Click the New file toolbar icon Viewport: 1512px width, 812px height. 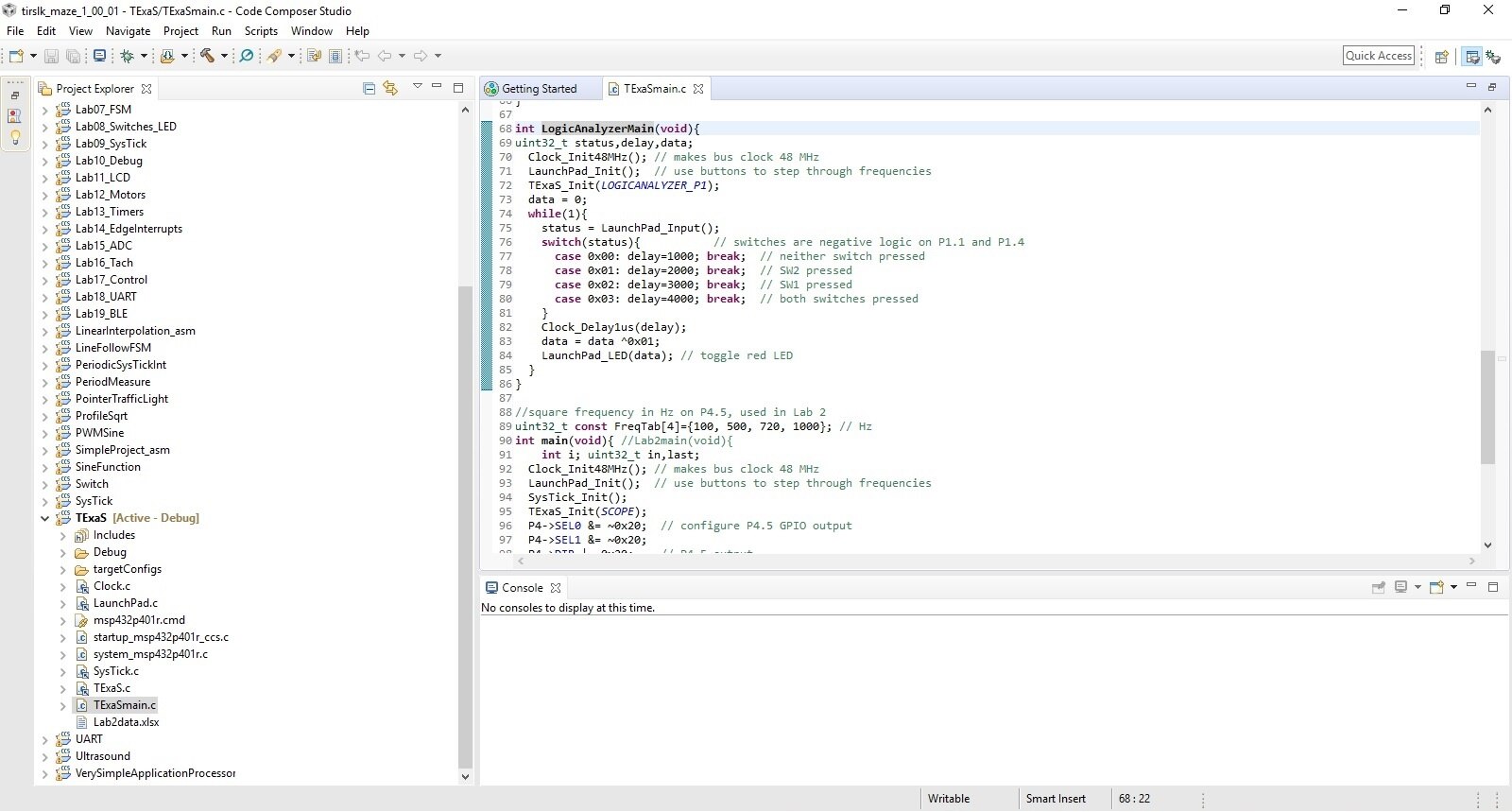pyautogui.click(x=16, y=56)
